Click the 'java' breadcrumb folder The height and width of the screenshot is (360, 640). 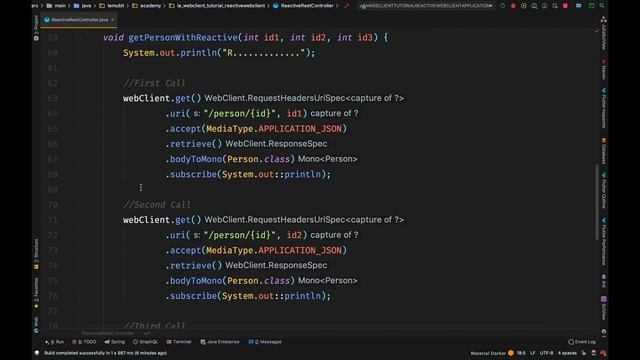[82, 6]
